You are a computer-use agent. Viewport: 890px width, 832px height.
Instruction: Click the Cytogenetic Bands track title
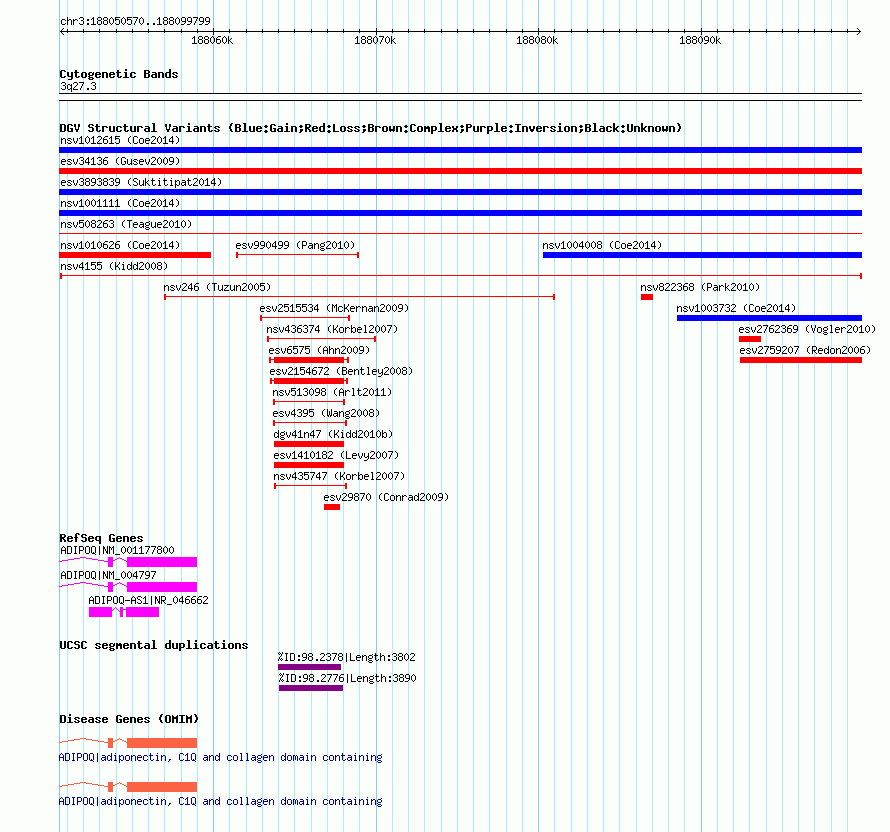(119, 74)
